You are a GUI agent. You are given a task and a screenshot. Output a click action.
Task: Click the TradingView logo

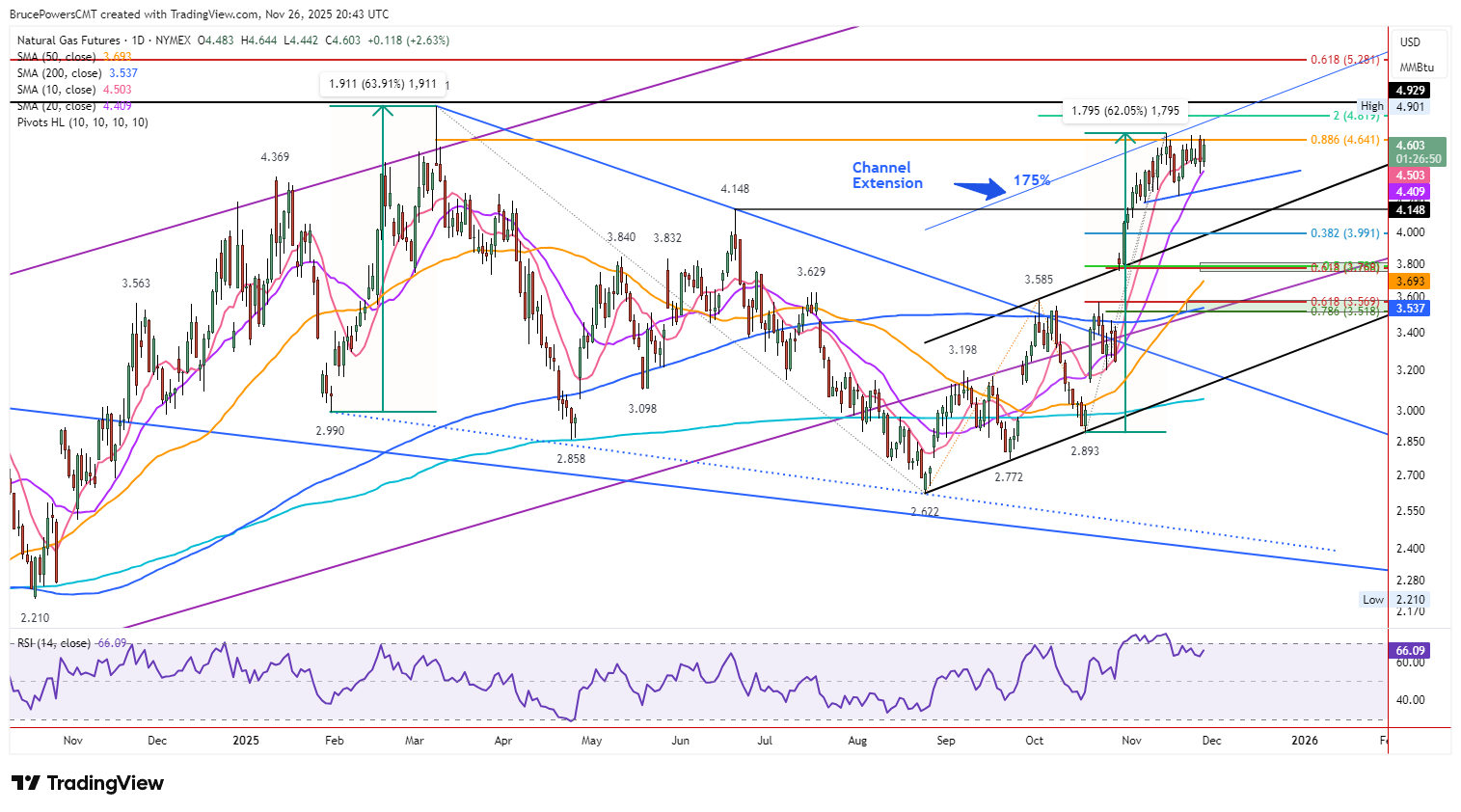[x=88, y=783]
